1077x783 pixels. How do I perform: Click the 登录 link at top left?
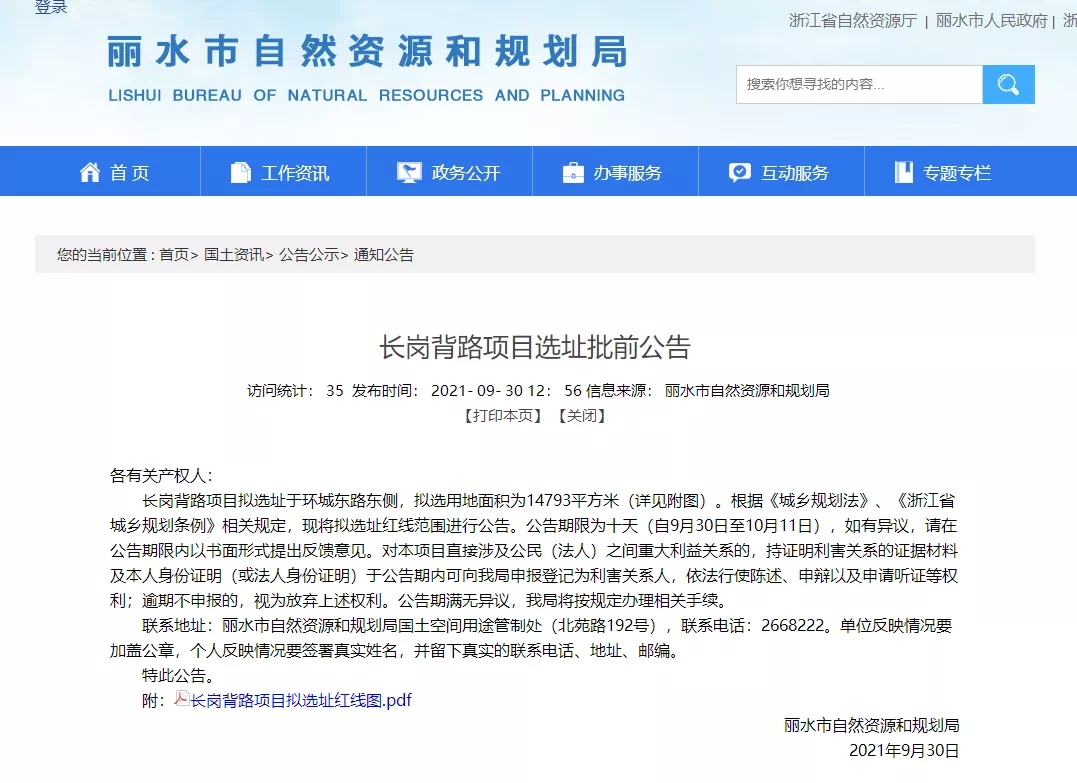51,7
